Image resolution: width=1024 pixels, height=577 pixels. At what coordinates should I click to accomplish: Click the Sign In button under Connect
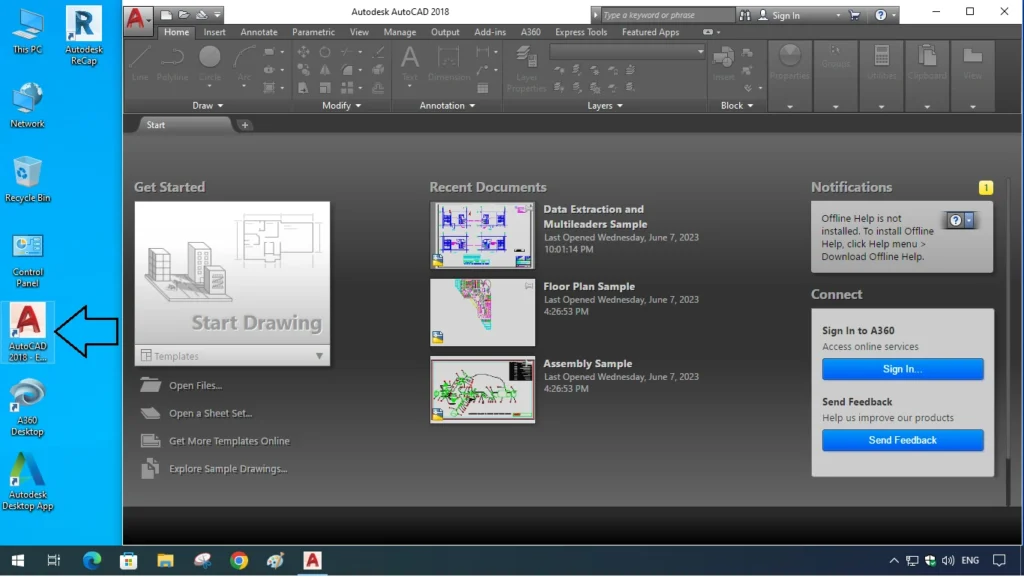coord(903,369)
